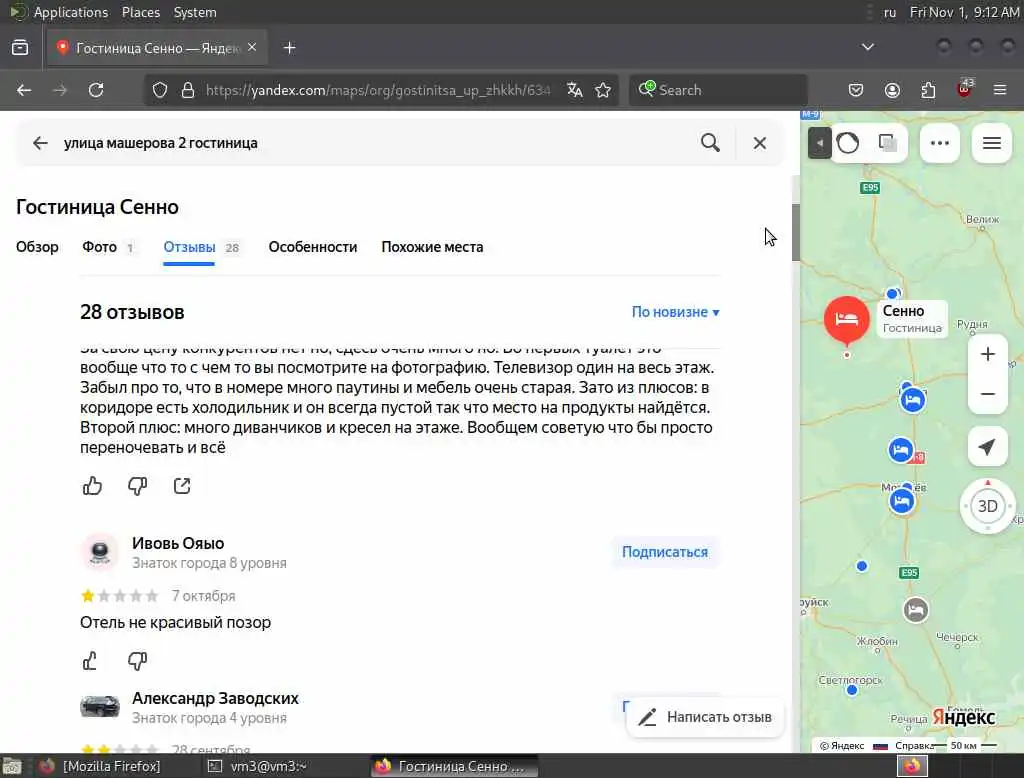
Task: Click the tracking protection shield icon
Action: click(x=160, y=90)
